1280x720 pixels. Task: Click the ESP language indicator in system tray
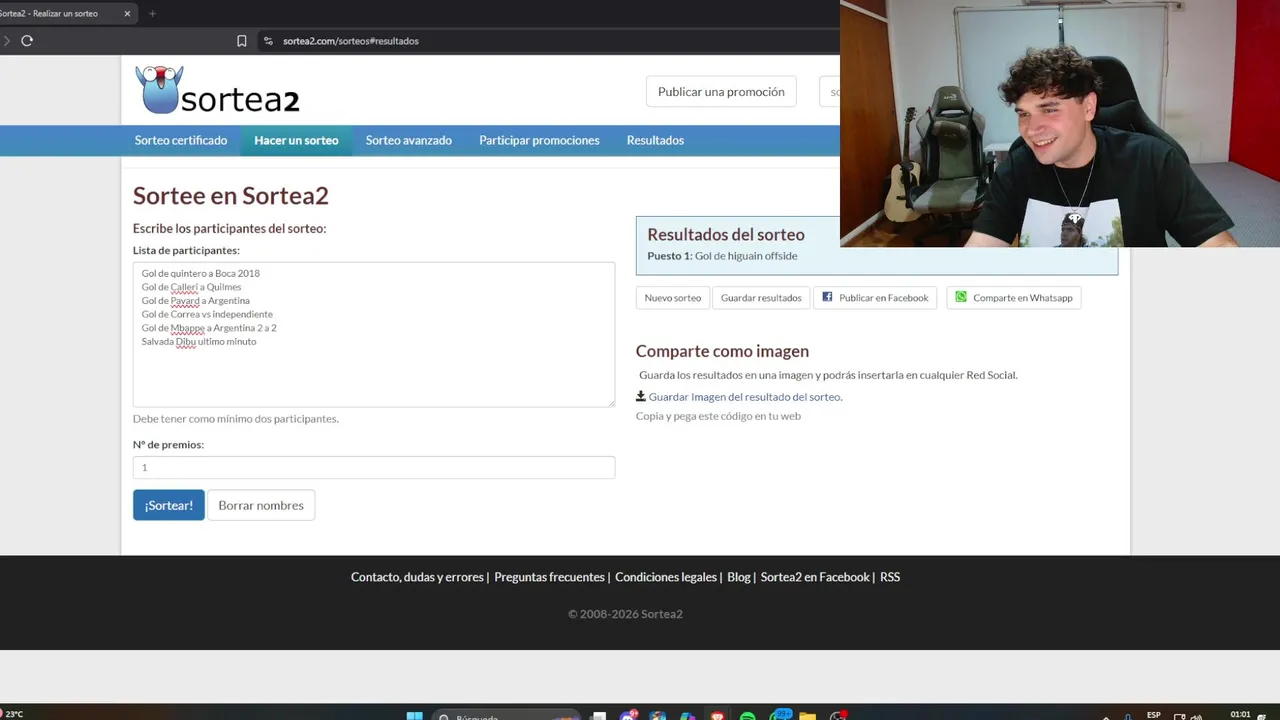click(x=1154, y=715)
